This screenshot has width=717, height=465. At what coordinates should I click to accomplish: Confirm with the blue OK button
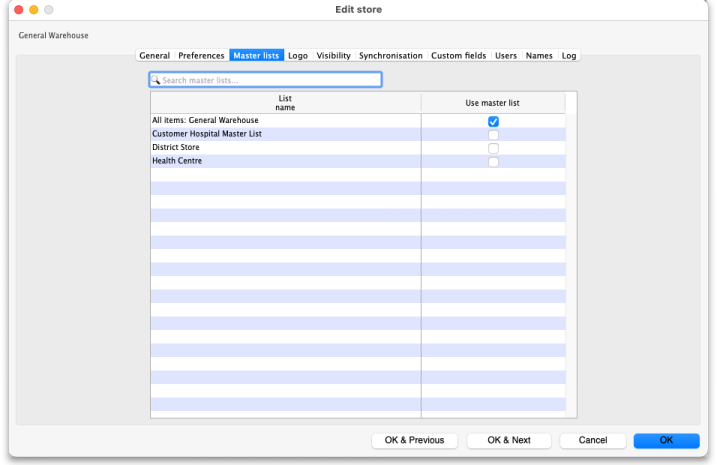coord(666,440)
